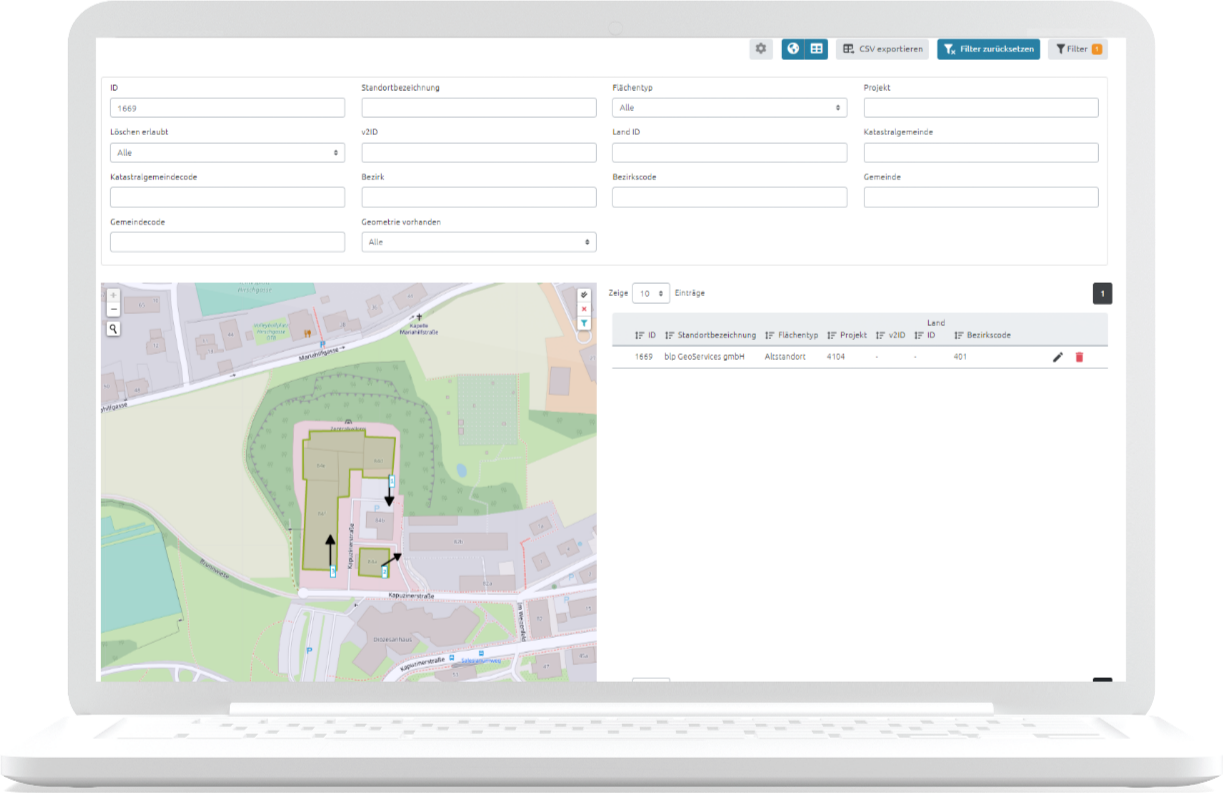This screenshot has height=793, width=1223.
Task: Open the settings gear menu
Action: (761, 49)
